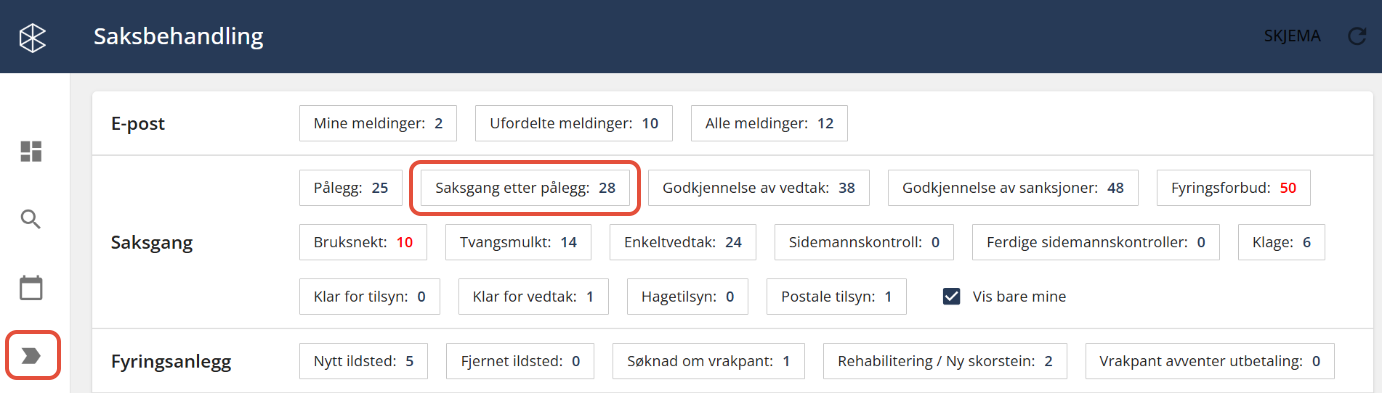Screen dimensions: 1382x393
Task: Click the Saksgang section label
Action: coord(152,242)
